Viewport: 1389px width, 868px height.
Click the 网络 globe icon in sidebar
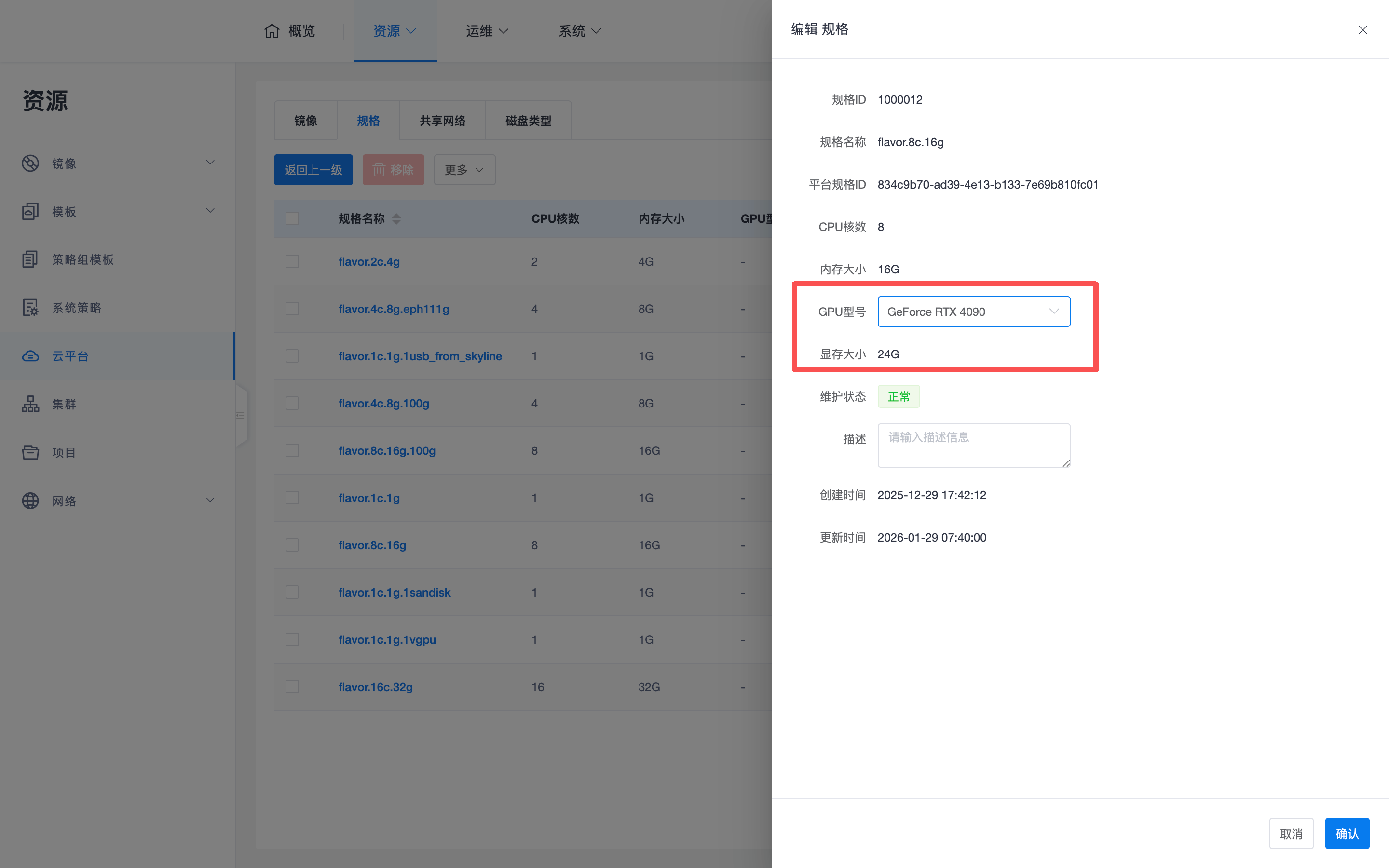(x=30, y=501)
